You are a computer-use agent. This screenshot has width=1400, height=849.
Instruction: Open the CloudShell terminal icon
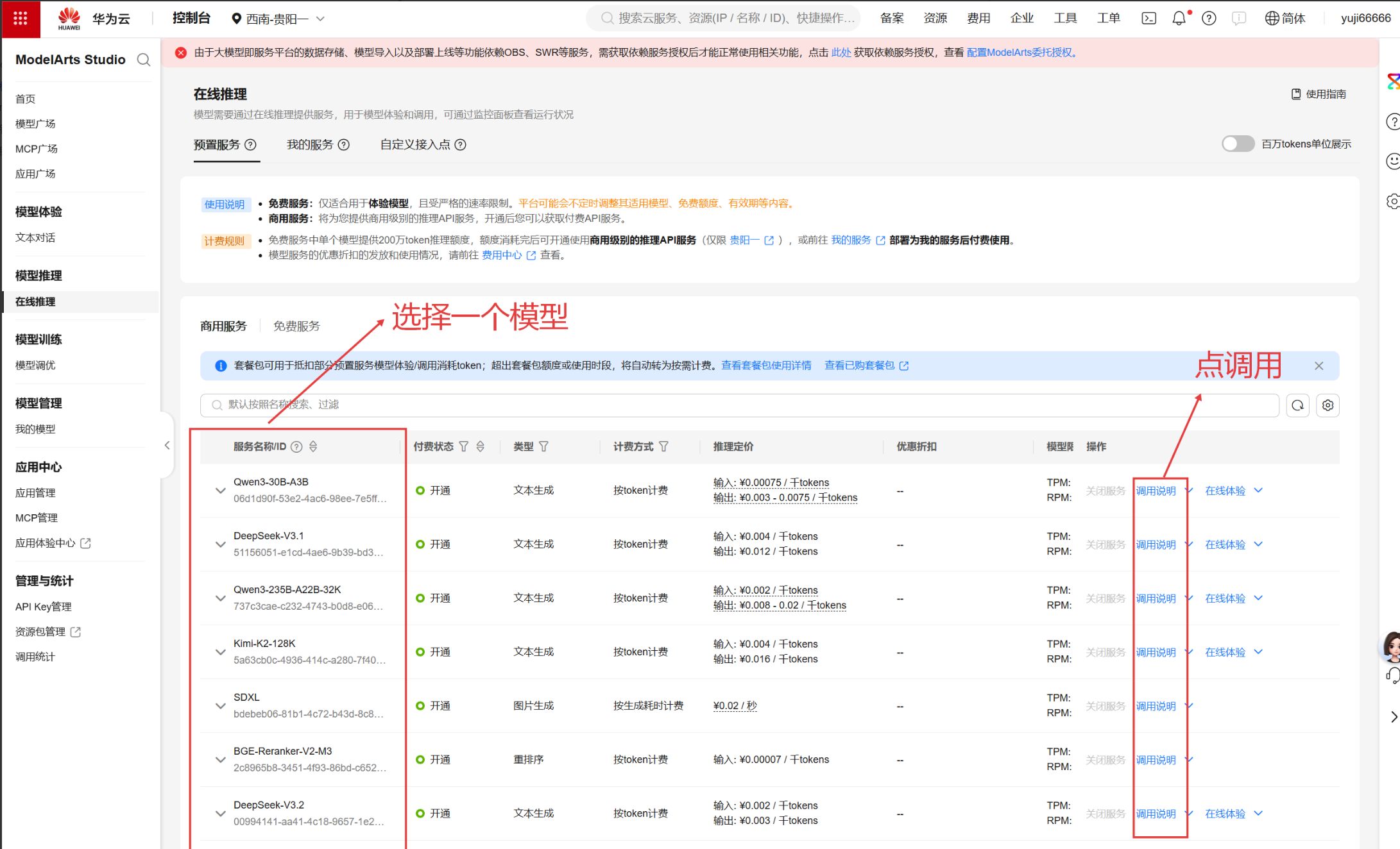1148,19
